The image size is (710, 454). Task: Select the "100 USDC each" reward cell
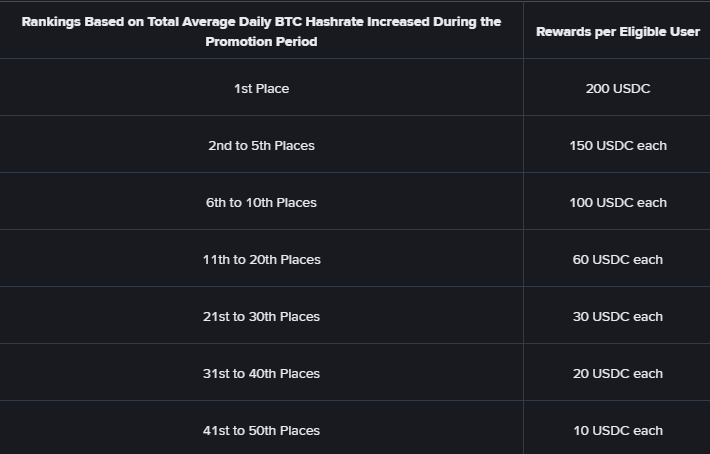[x=617, y=203]
